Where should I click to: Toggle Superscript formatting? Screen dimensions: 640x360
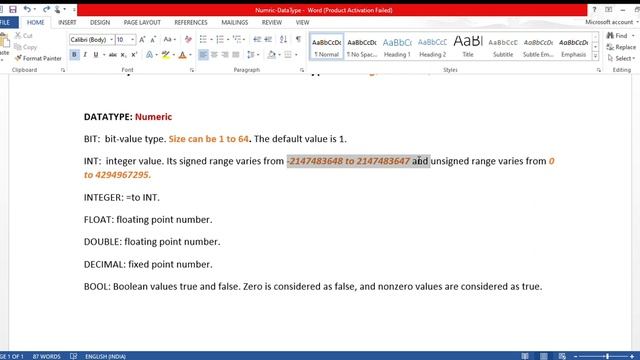pos(134,55)
